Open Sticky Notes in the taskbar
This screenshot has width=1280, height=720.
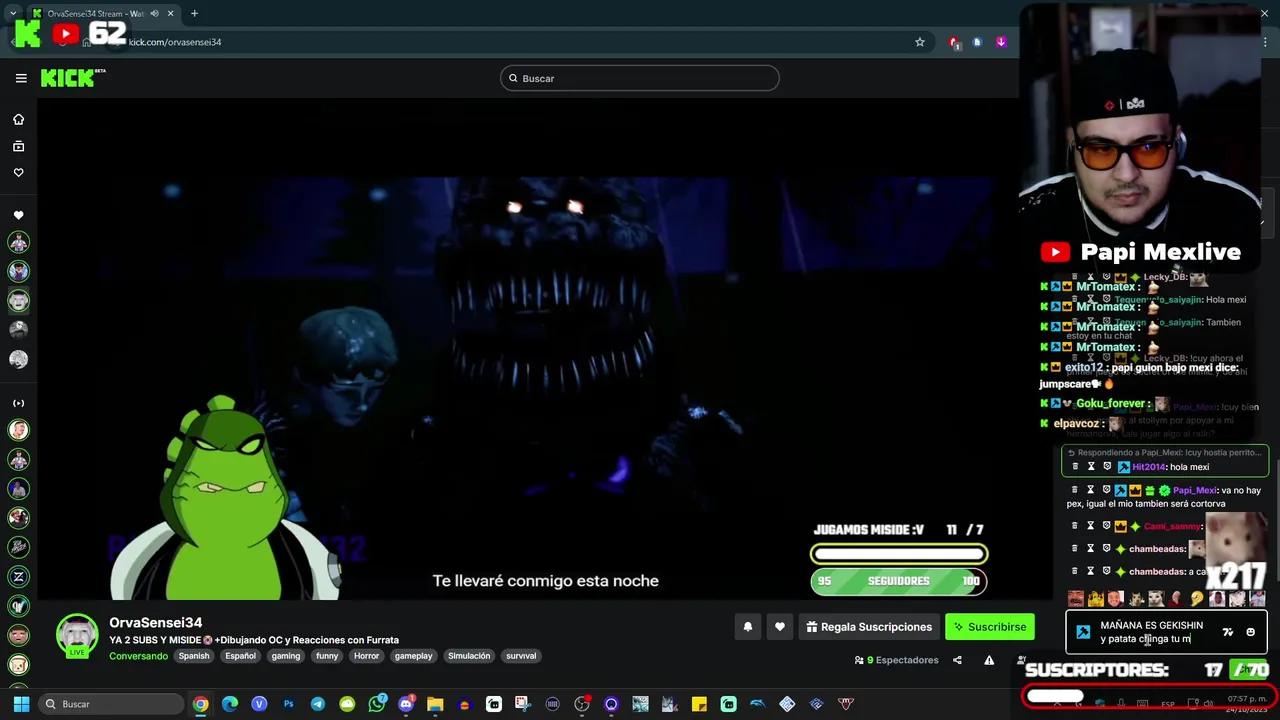point(699,704)
